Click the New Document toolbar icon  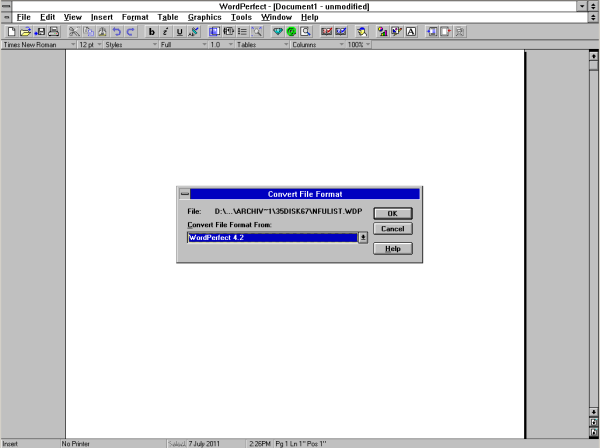11,32
